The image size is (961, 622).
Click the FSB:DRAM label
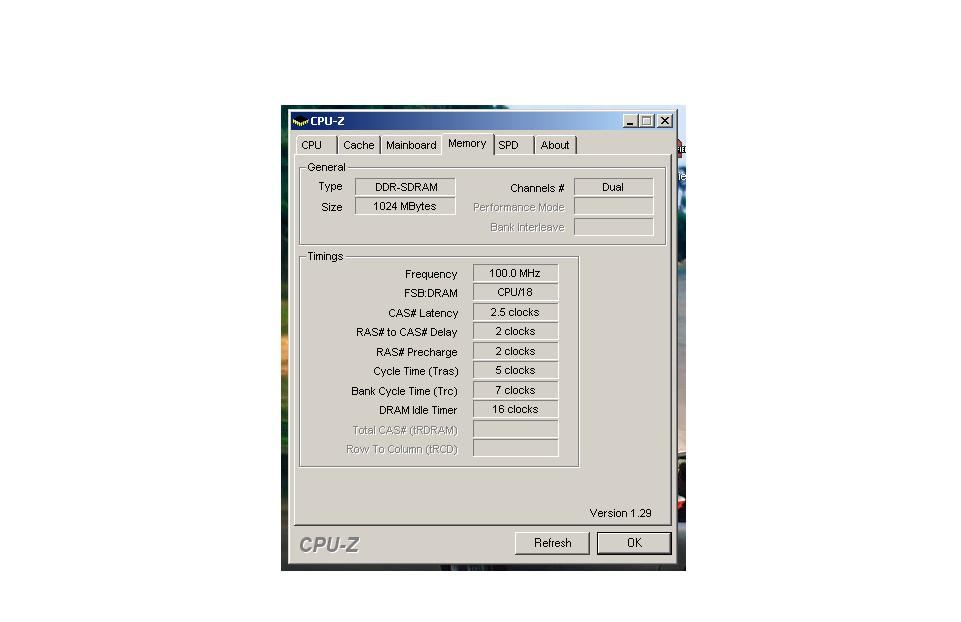point(430,294)
